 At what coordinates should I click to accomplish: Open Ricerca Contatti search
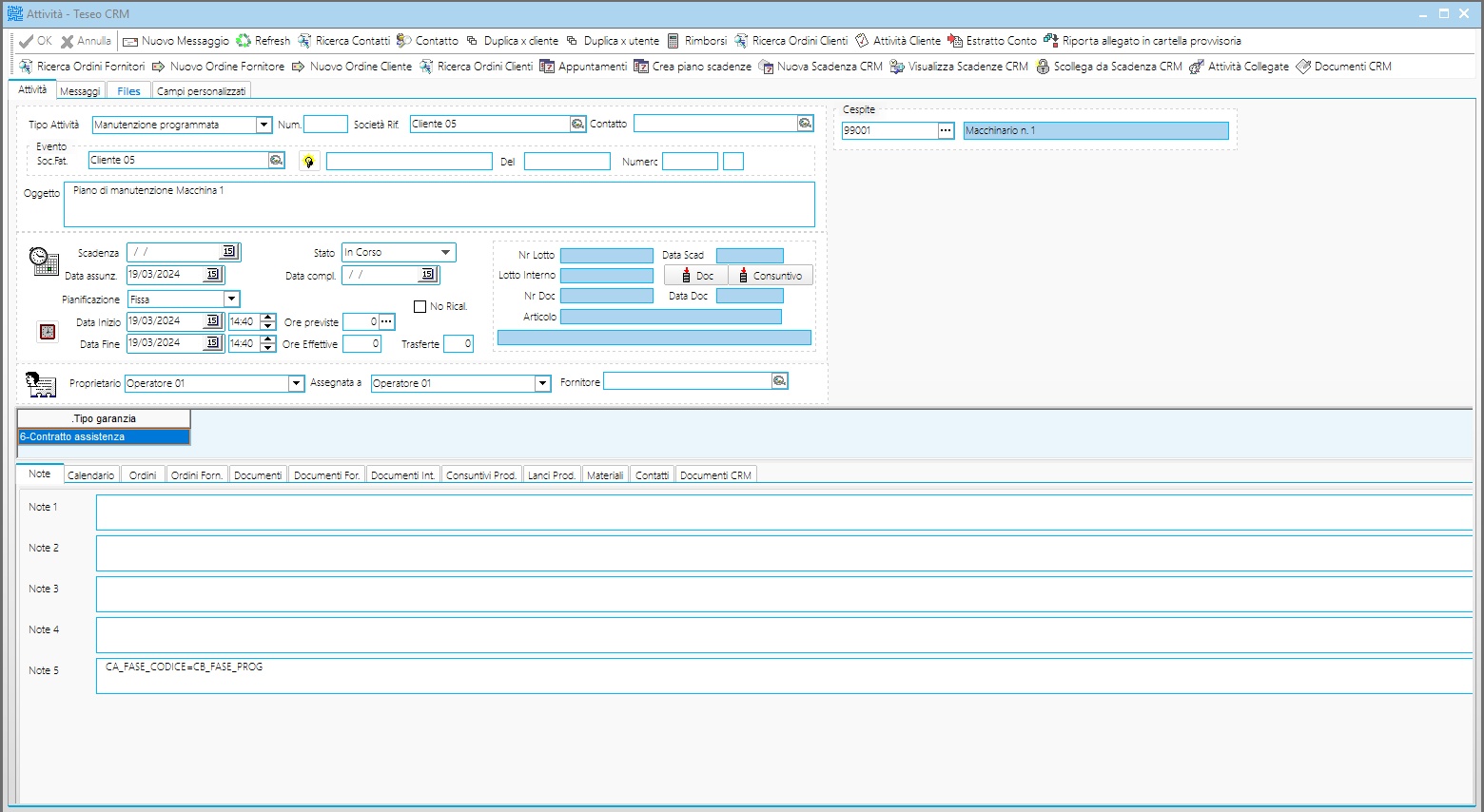(343, 41)
